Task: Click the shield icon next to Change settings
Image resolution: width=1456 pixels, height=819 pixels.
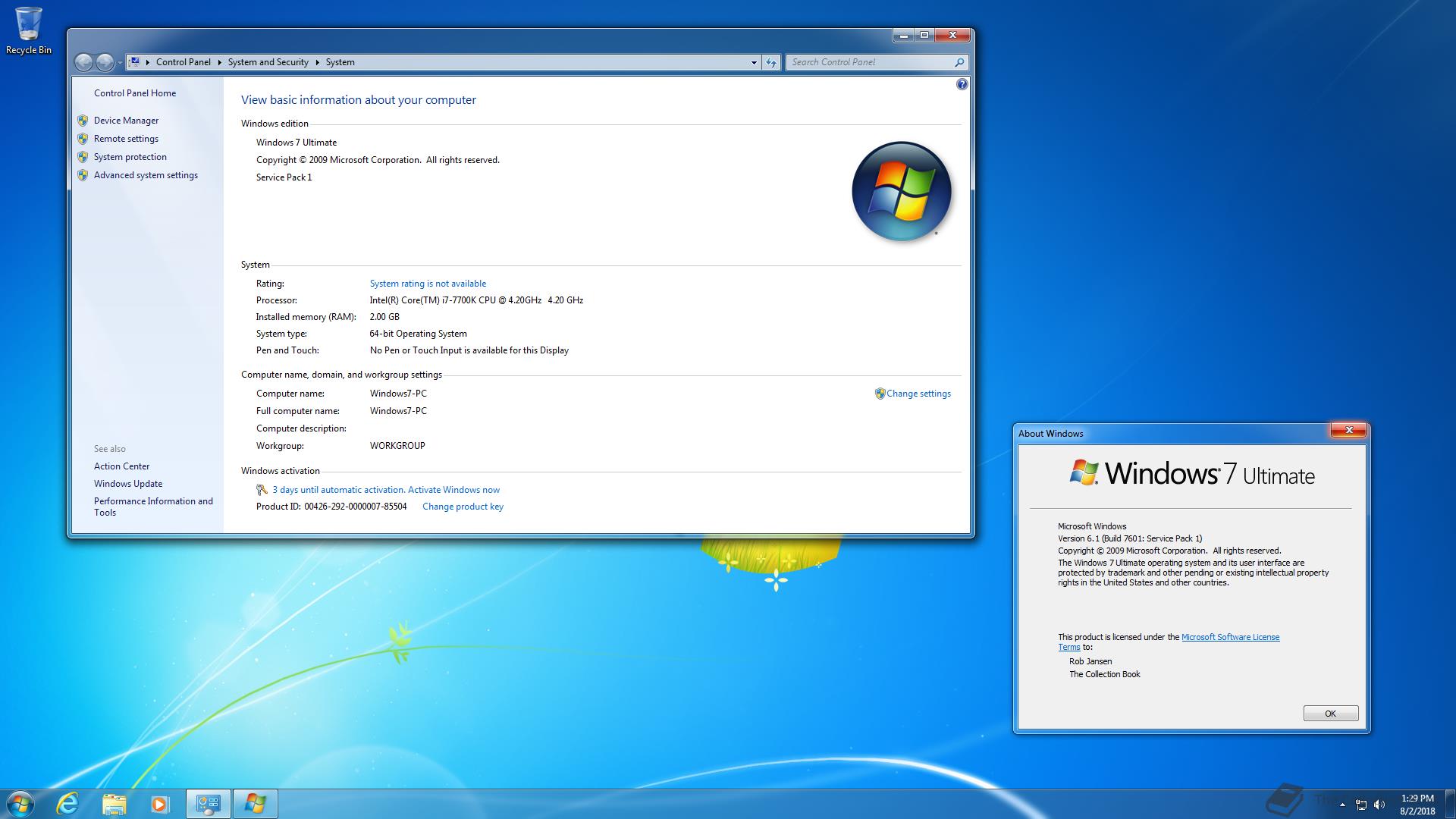Action: tap(880, 394)
